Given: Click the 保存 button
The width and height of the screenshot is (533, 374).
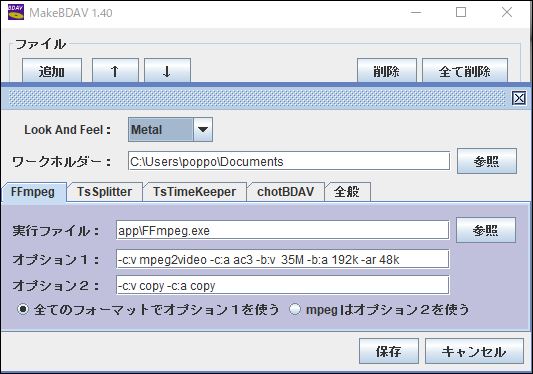Looking at the screenshot, I should point(389,351).
